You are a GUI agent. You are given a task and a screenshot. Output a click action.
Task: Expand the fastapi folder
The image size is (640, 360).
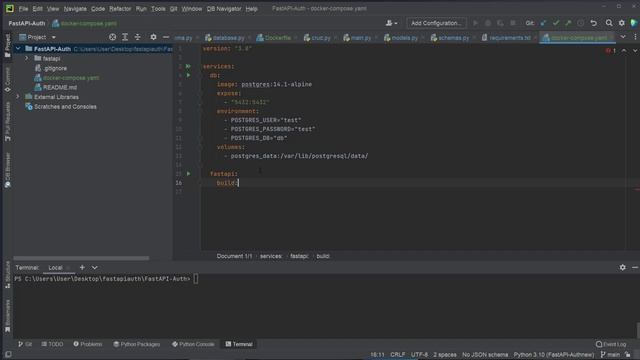click(27, 58)
